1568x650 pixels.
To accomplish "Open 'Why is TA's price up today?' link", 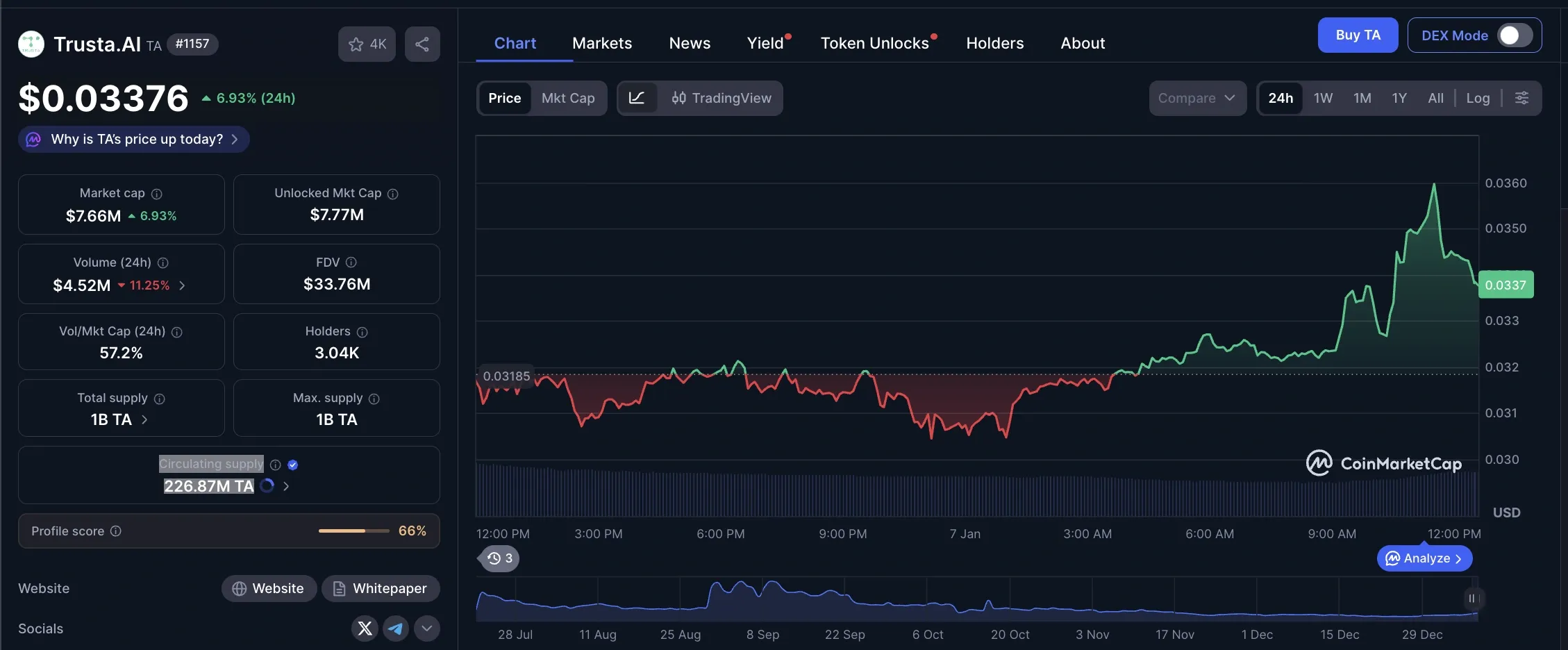I will tap(133, 139).
